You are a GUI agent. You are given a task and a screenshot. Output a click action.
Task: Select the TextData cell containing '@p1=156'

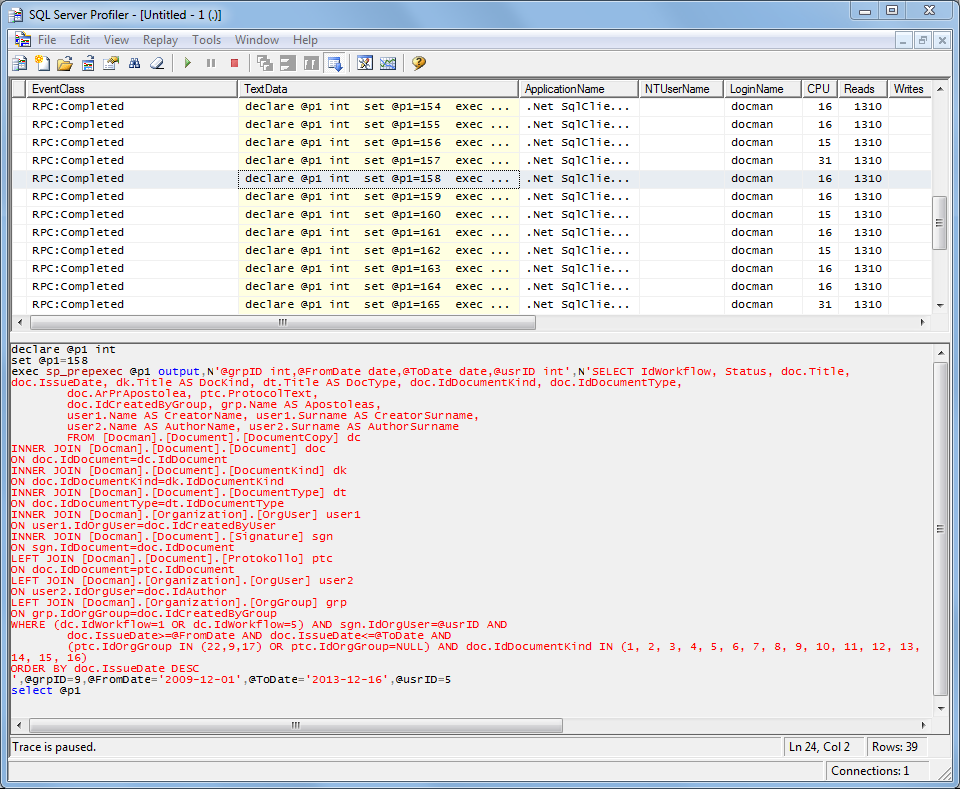click(x=378, y=143)
